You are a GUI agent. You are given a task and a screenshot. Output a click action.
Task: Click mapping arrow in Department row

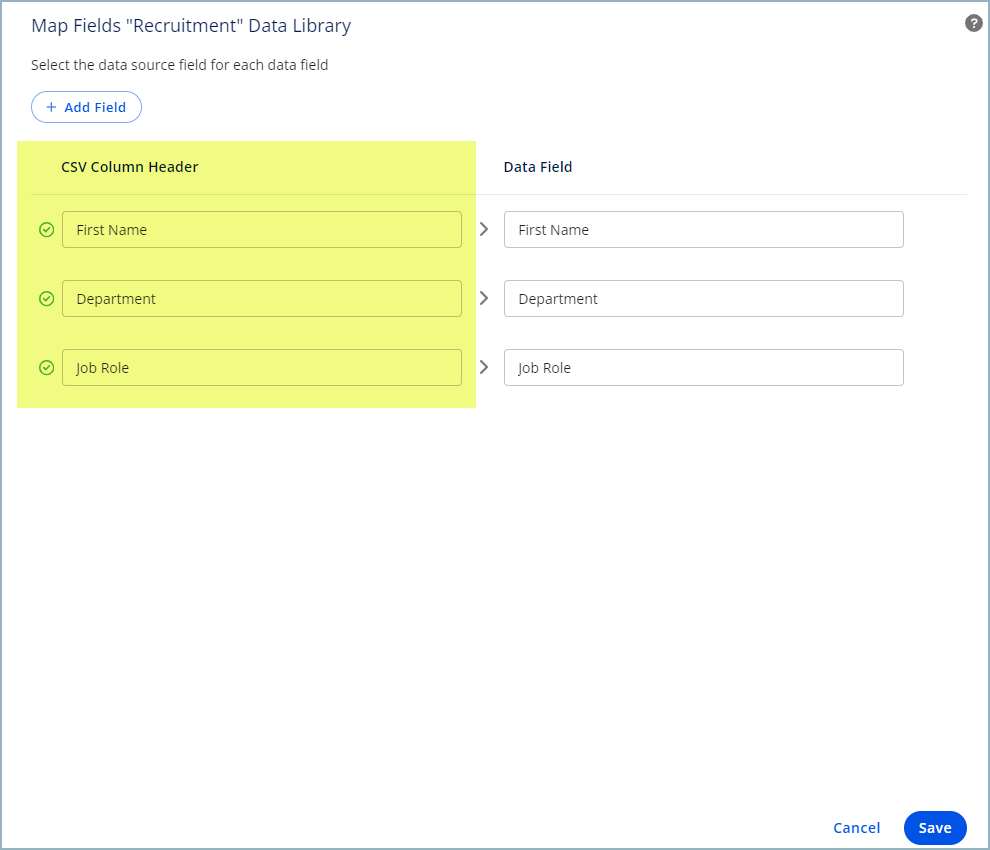[x=484, y=298]
